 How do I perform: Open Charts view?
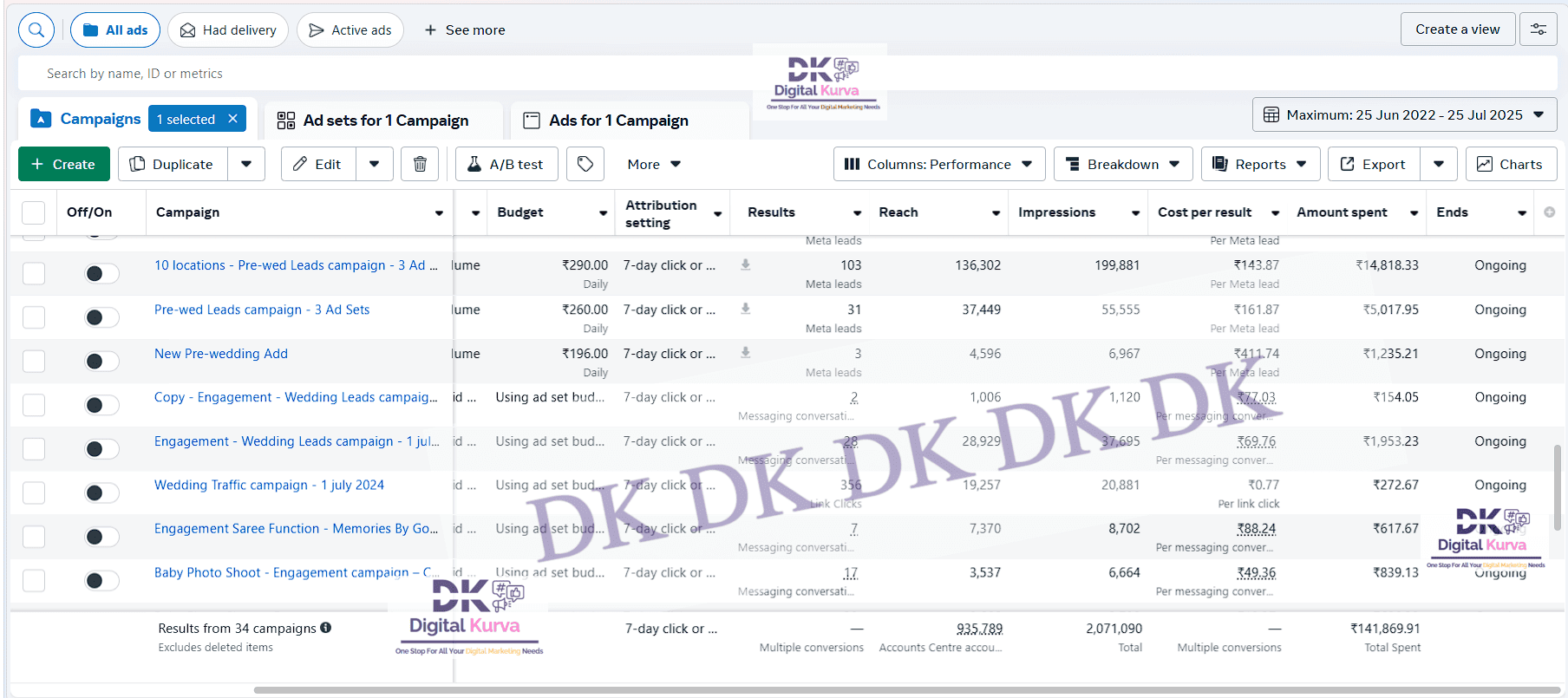[x=1510, y=164]
